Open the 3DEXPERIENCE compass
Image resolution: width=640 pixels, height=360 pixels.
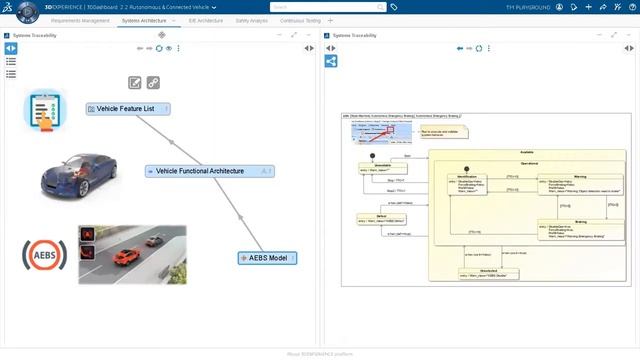tap(27, 12)
